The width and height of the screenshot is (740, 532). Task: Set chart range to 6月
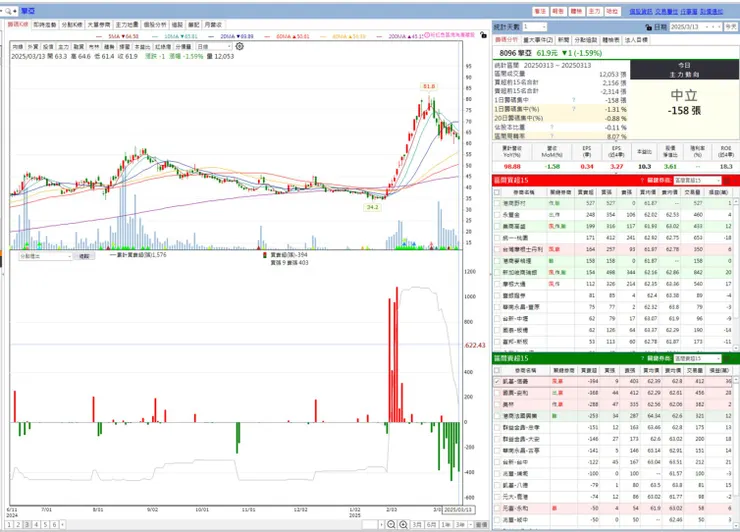[431, 524]
